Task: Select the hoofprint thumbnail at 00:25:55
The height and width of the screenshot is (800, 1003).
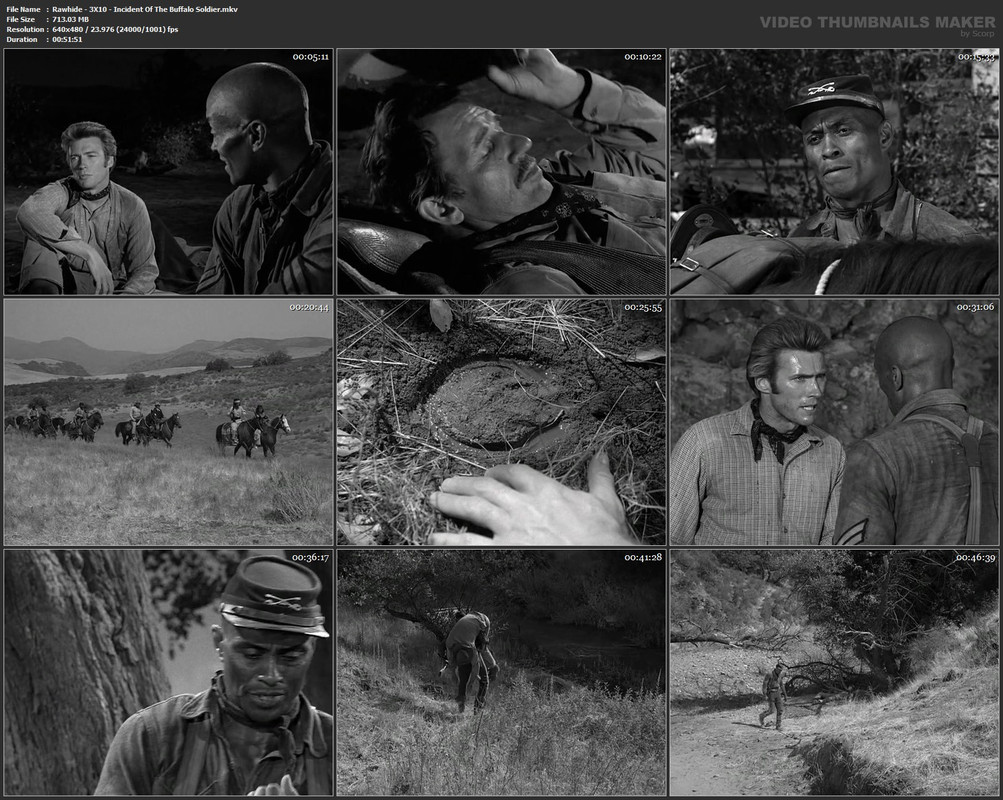Action: click(x=502, y=422)
